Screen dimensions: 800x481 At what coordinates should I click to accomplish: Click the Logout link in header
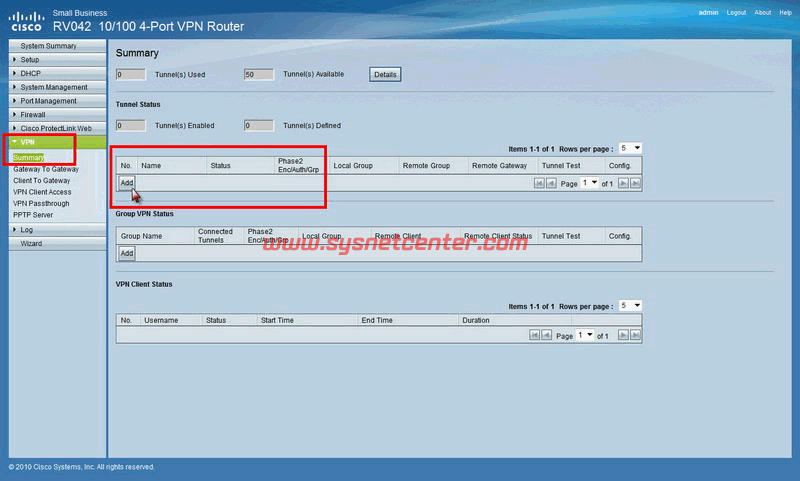(x=736, y=13)
